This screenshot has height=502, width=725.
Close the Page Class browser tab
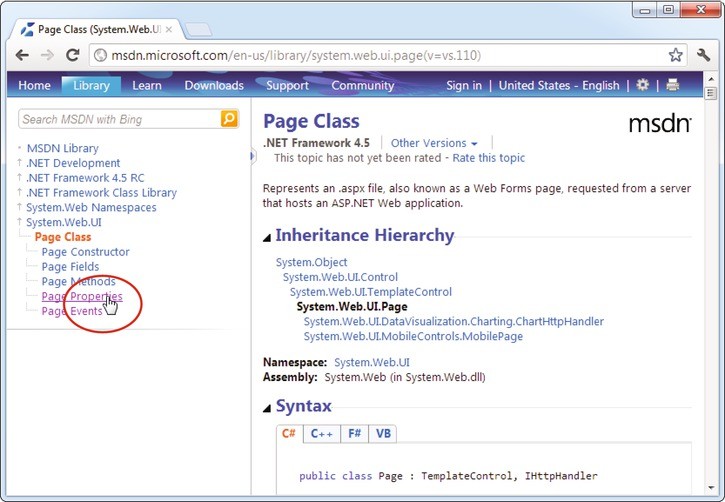[169, 30]
